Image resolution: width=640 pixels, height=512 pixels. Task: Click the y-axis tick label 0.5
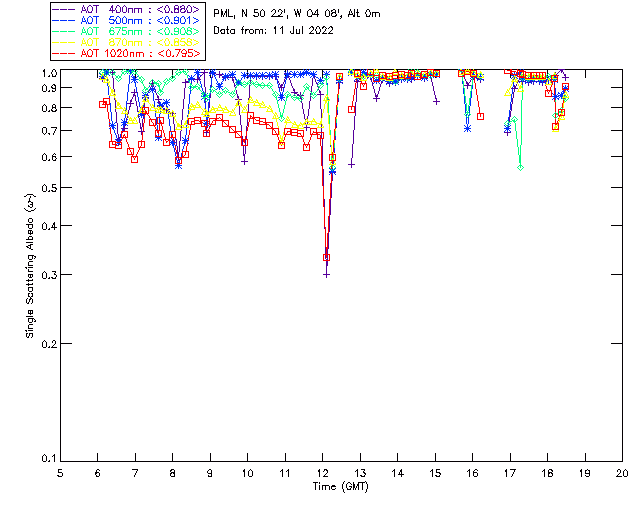point(49,188)
